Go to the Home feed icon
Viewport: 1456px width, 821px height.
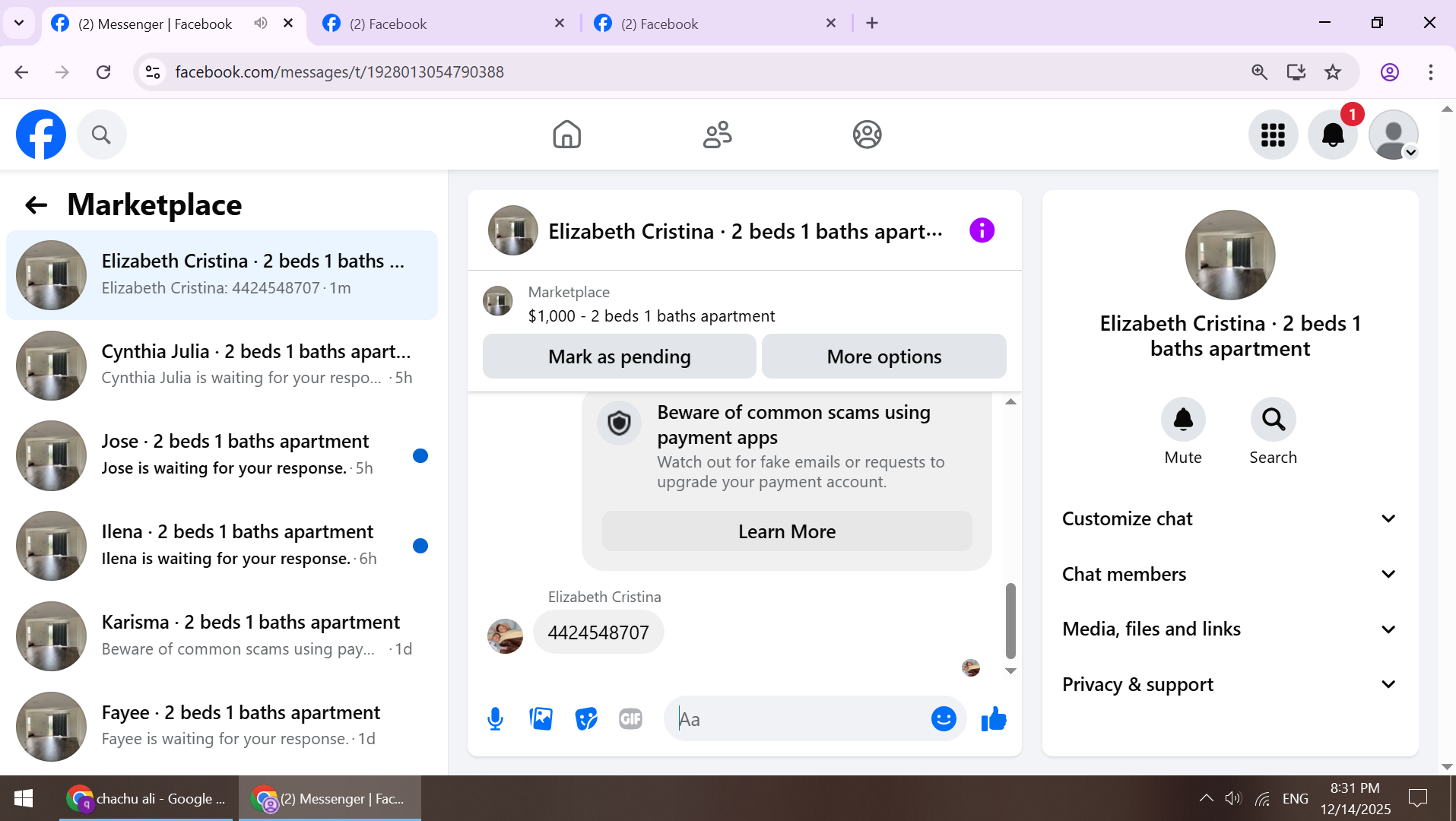tap(566, 135)
